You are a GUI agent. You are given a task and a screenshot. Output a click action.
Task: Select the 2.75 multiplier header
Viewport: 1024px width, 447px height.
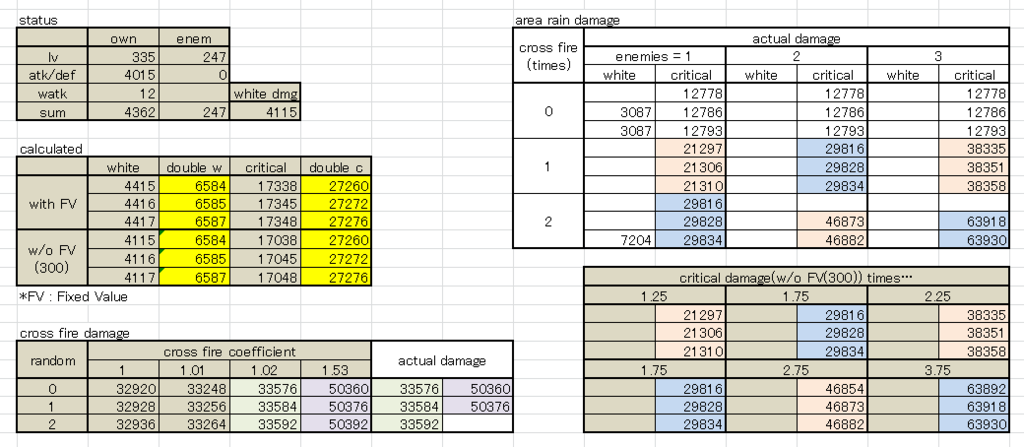795,369
